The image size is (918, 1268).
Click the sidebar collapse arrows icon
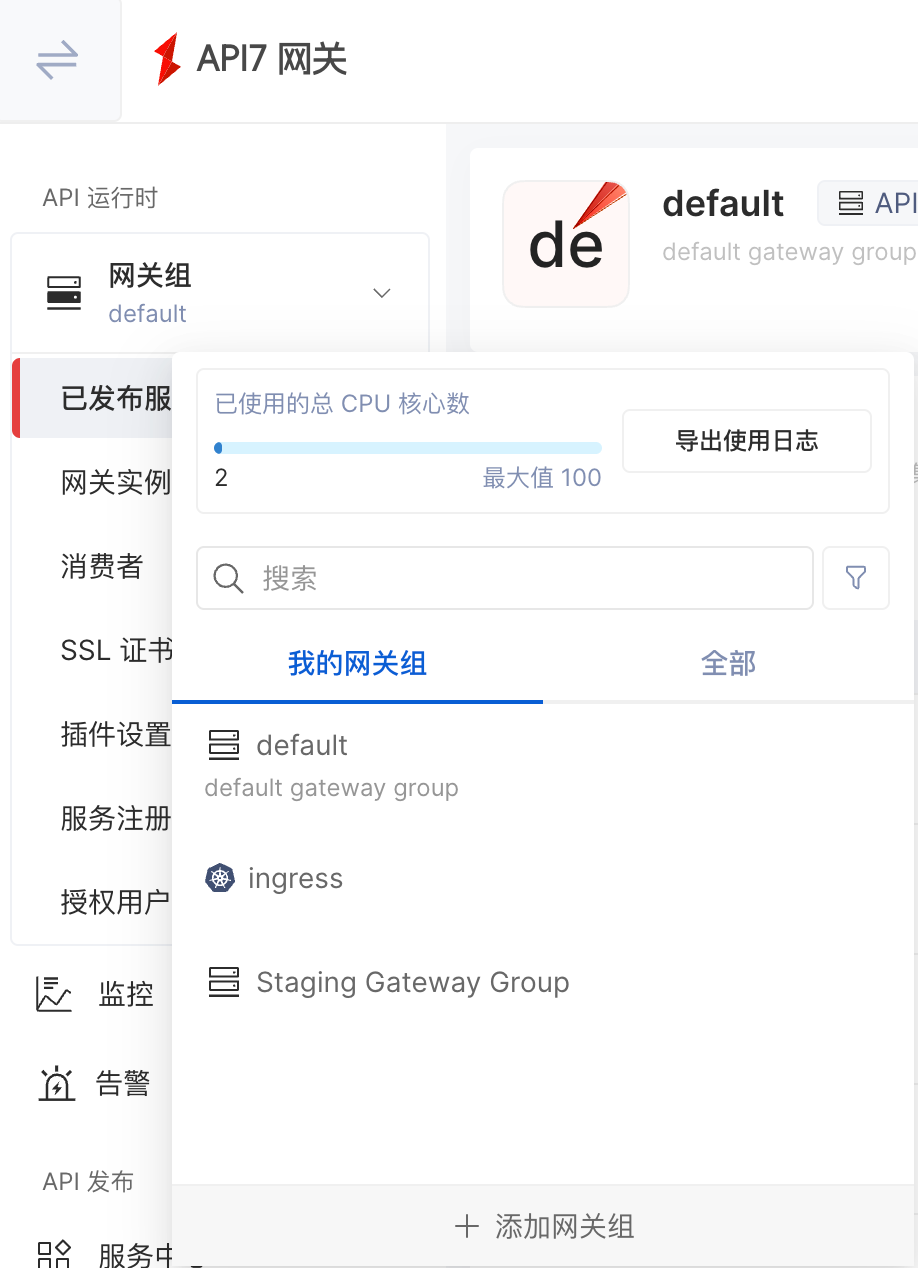tap(57, 60)
